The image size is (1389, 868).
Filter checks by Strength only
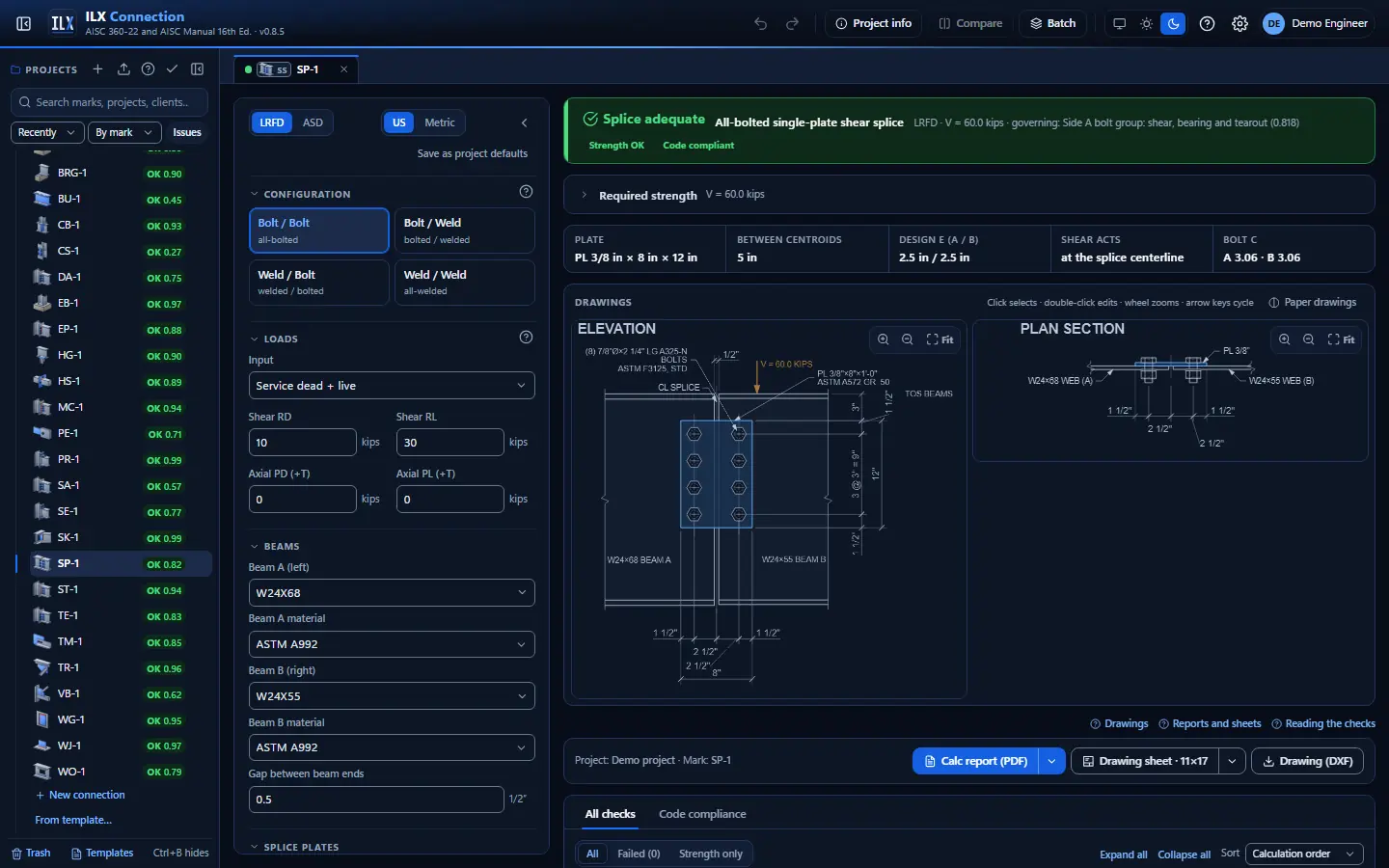click(x=711, y=854)
